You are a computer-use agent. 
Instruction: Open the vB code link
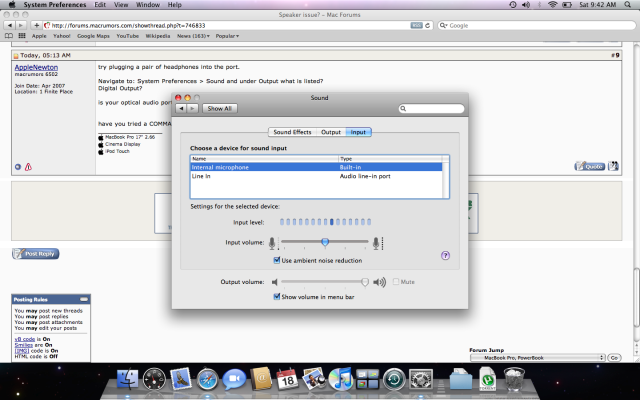[25, 339]
